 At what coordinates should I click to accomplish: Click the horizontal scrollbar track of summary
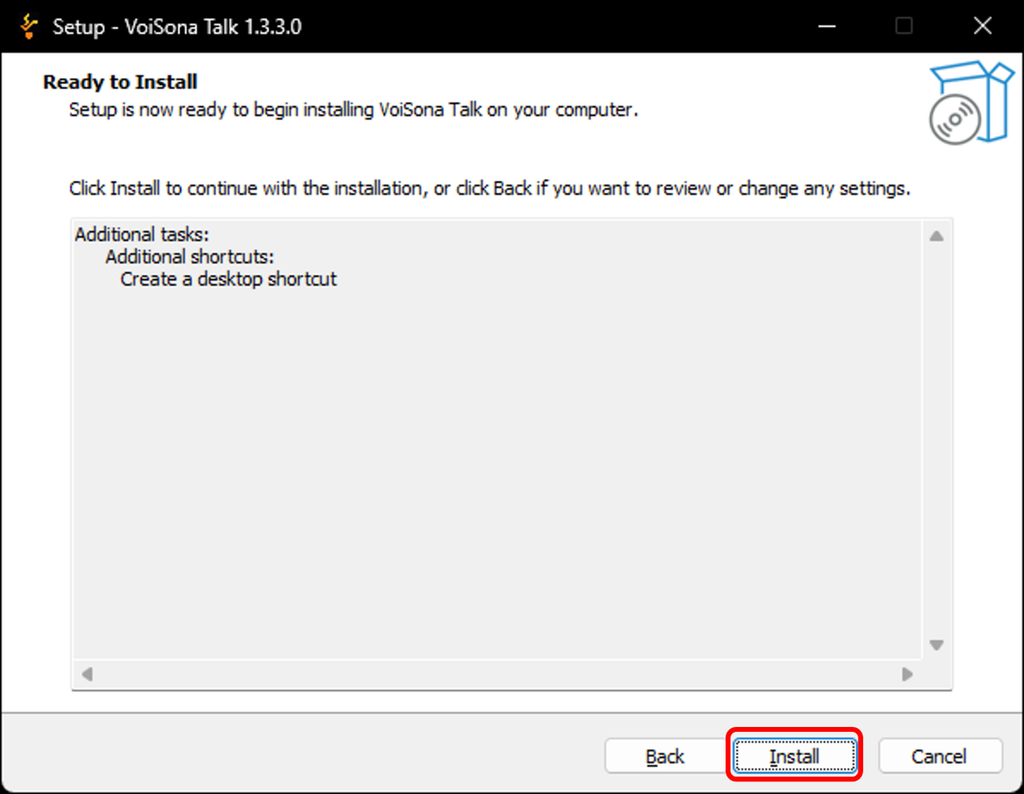(x=496, y=674)
